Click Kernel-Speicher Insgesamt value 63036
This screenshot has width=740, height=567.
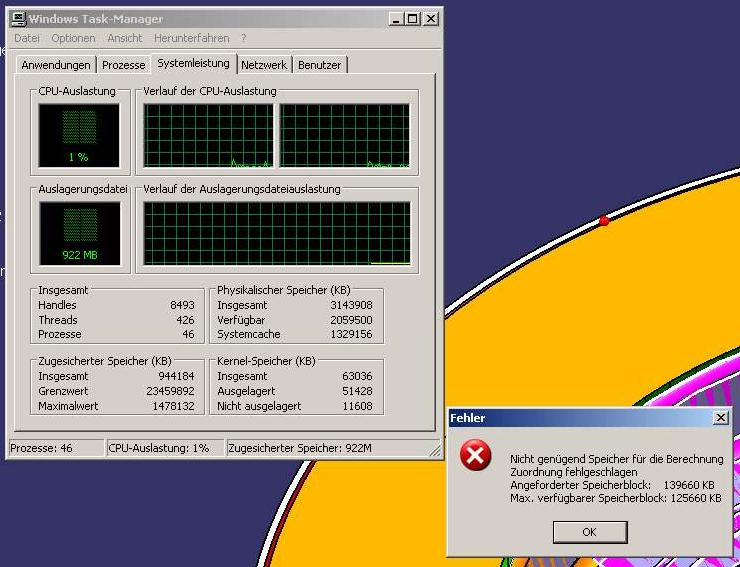(357, 376)
